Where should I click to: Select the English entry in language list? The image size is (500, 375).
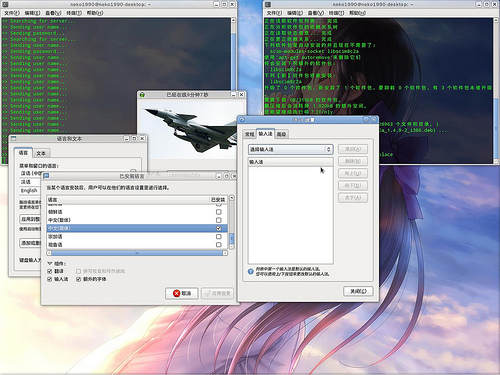[x=29, y=190]
